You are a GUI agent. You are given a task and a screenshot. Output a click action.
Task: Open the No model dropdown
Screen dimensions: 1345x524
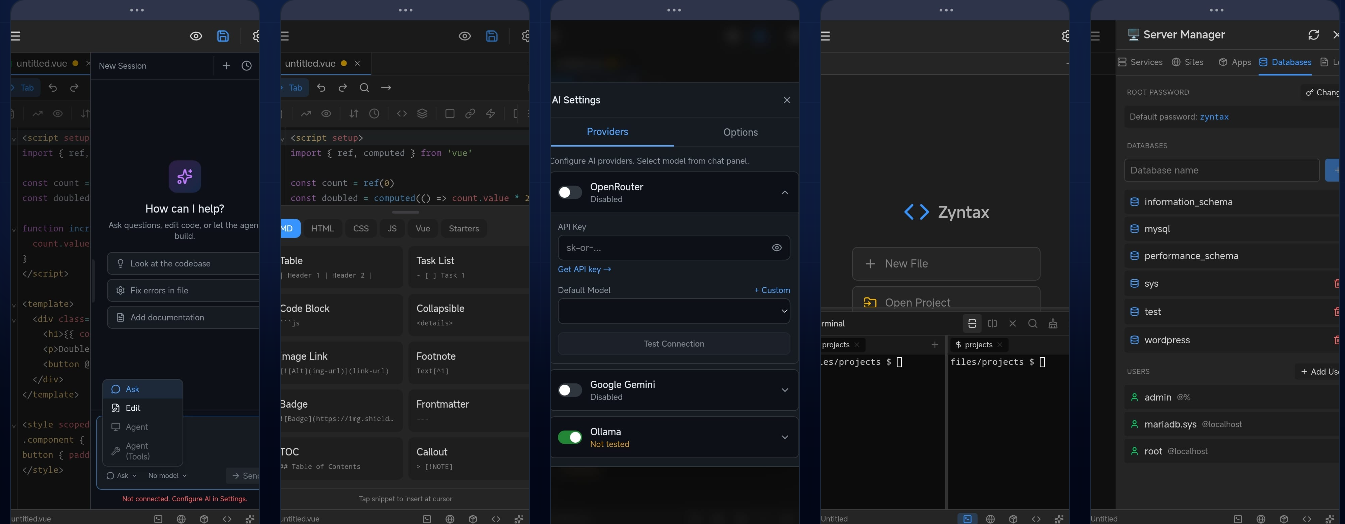pos(165,476)
